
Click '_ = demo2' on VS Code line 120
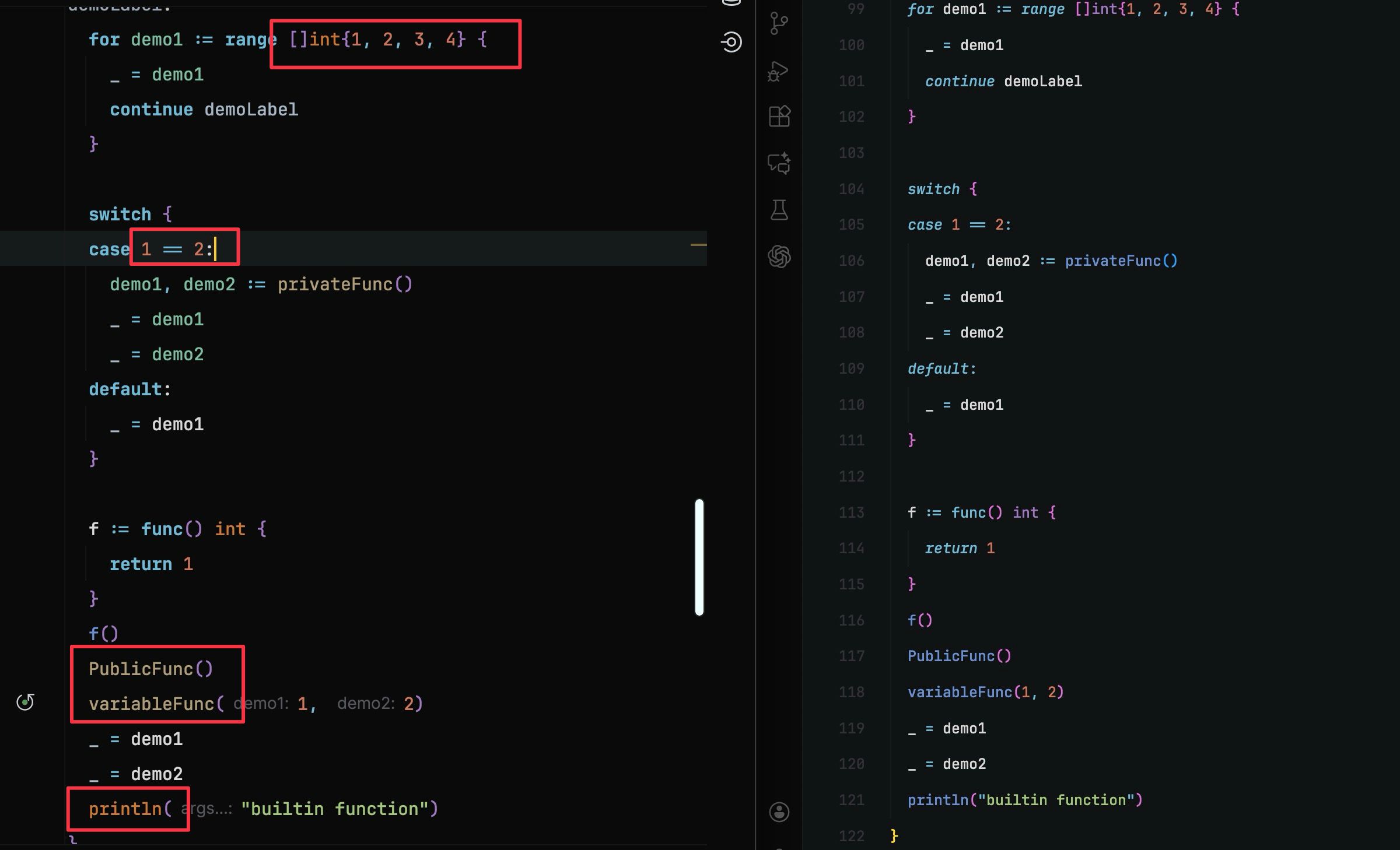(x=947, y=764)
